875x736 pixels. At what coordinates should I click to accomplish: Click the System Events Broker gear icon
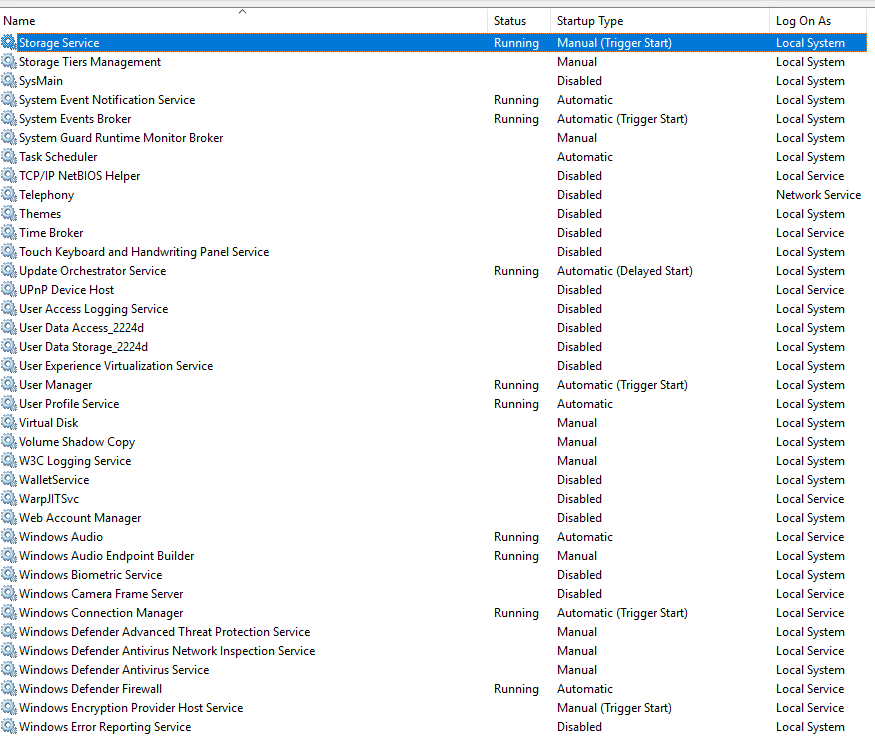pos(9,118)
